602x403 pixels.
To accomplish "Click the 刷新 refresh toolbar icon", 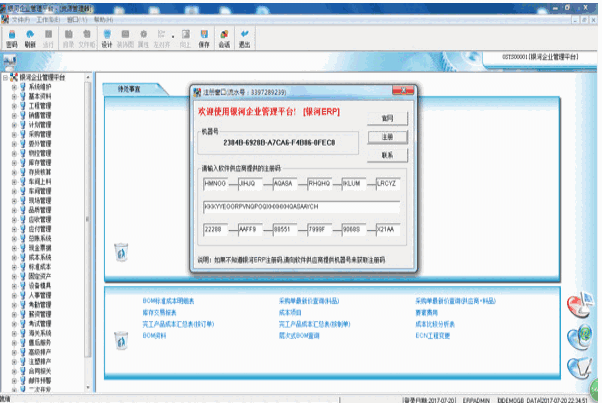I will click(x=30, y=39).
